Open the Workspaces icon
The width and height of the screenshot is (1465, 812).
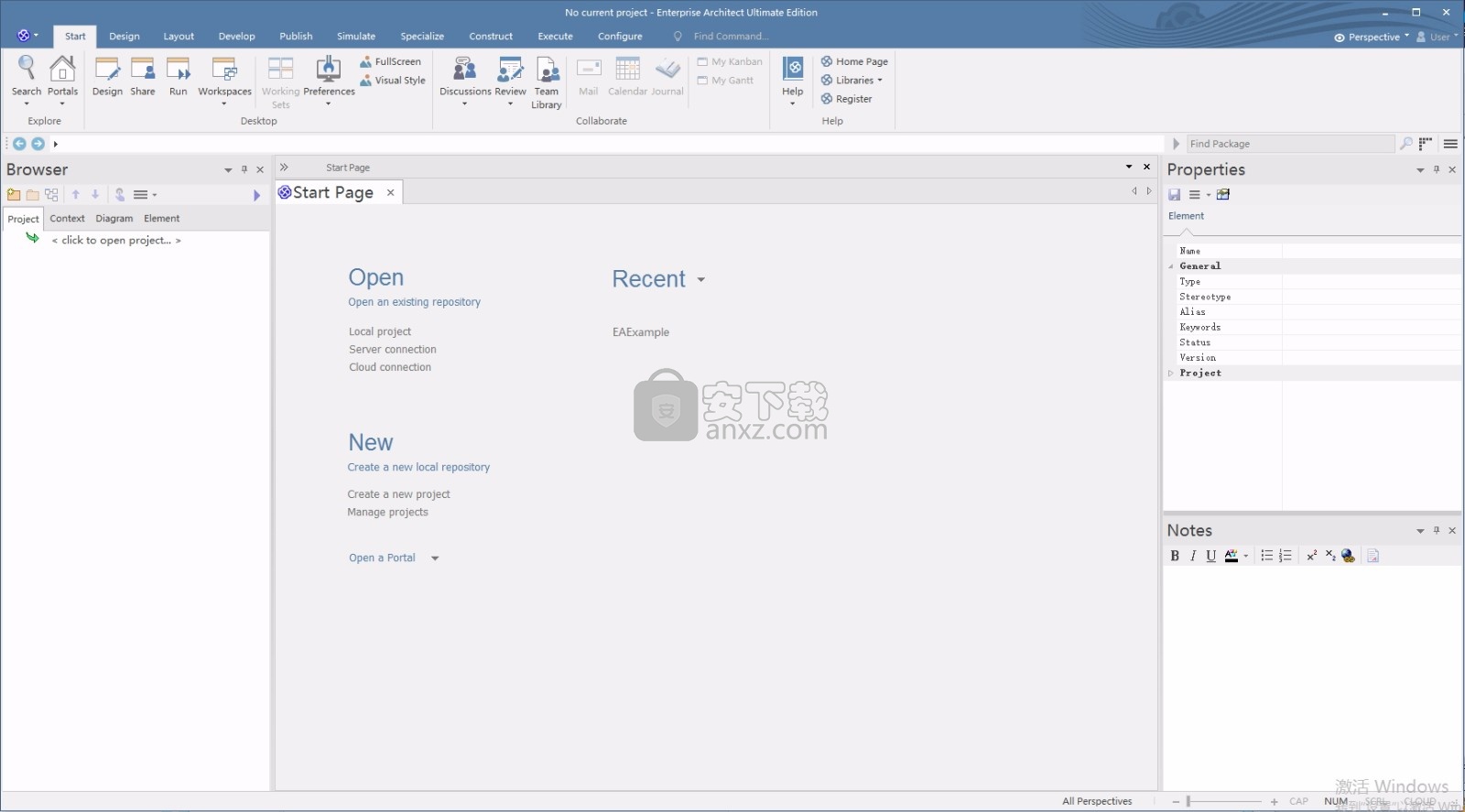tap(224, 79)
